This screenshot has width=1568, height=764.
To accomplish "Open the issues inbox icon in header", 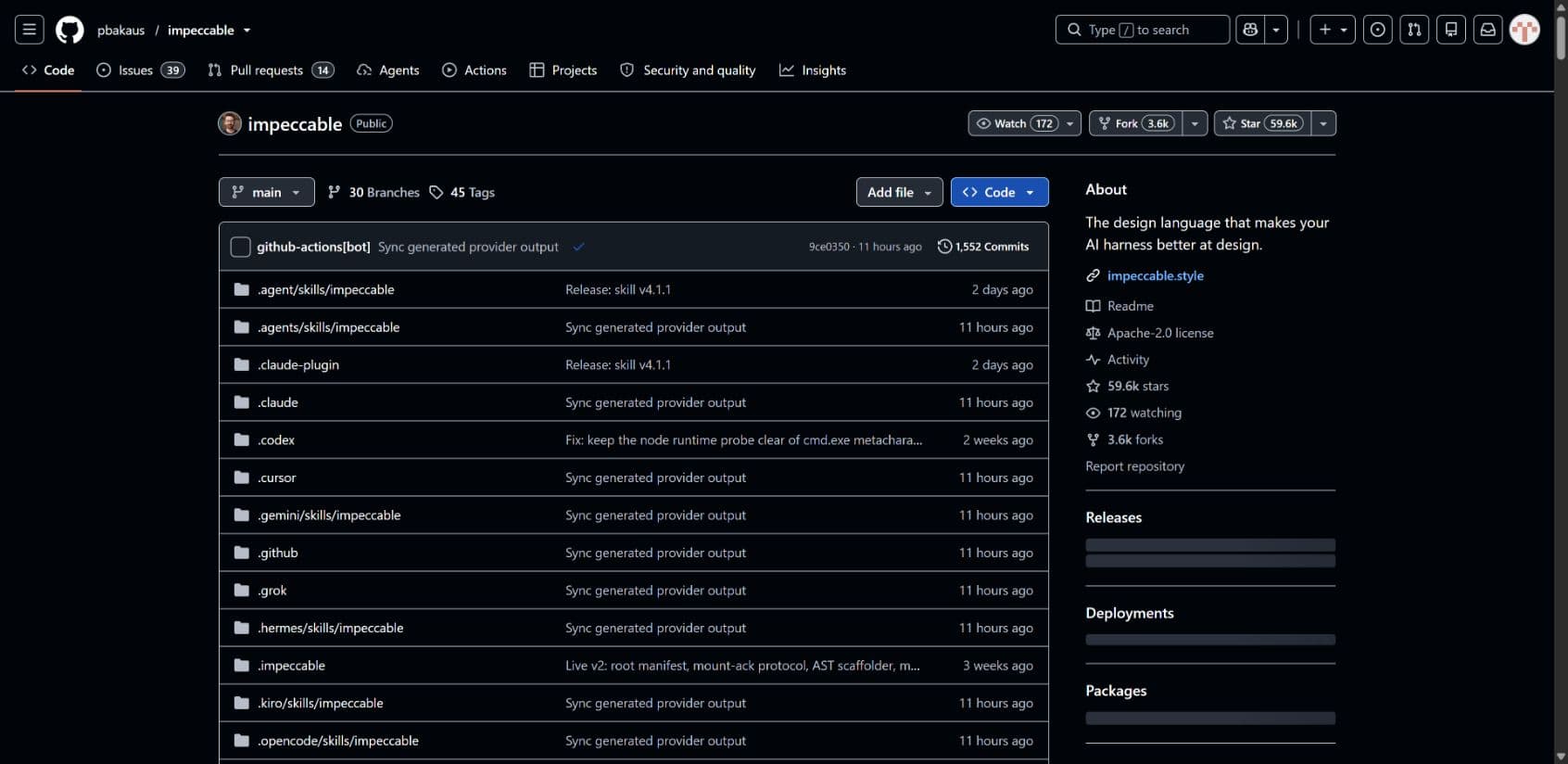I will point(1378,30).
